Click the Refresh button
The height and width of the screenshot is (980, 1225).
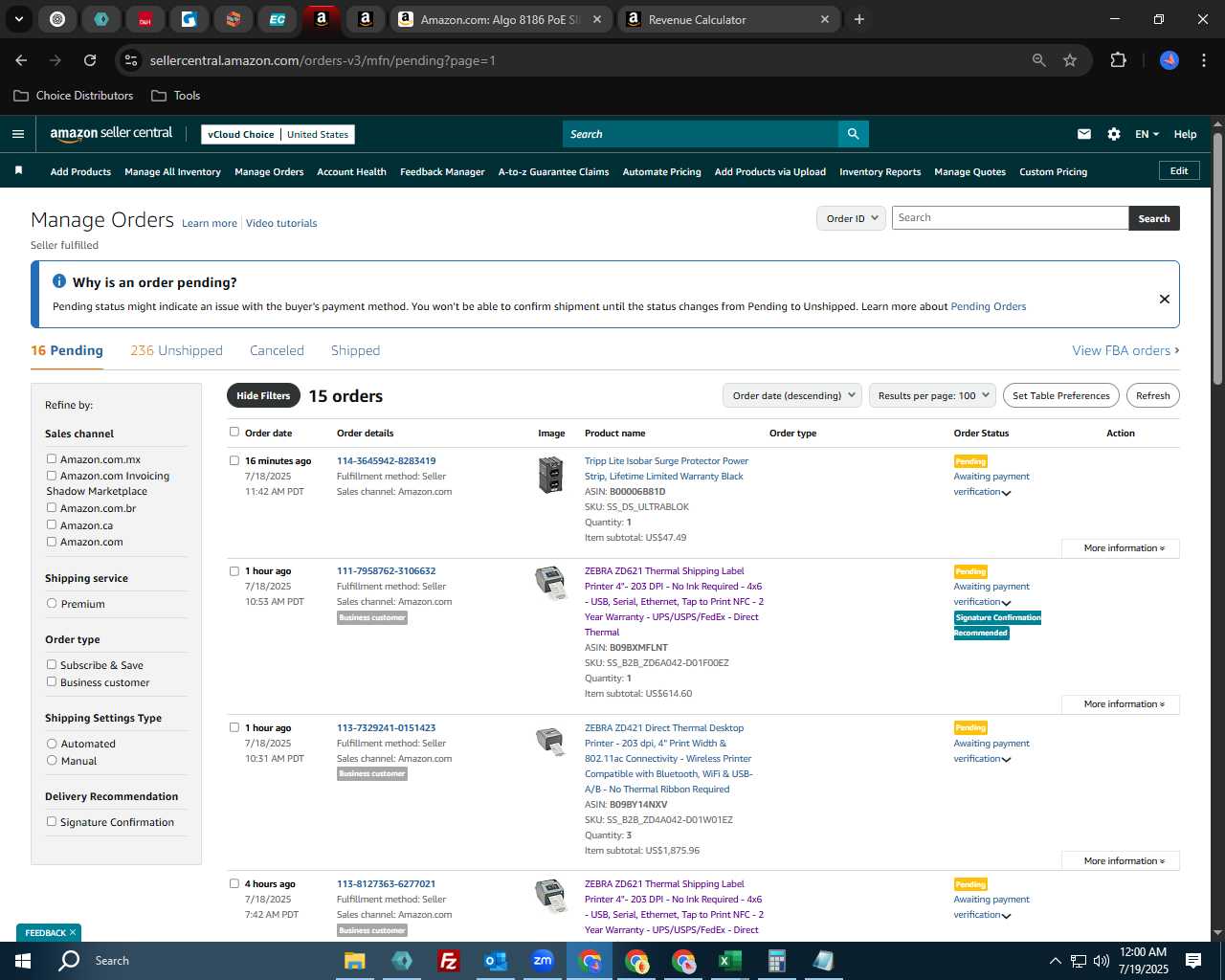coord(1152,395)
